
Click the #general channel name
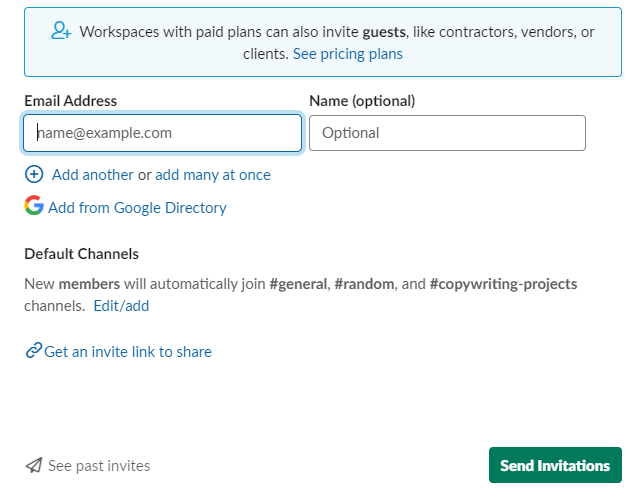(x=298, y=284)
